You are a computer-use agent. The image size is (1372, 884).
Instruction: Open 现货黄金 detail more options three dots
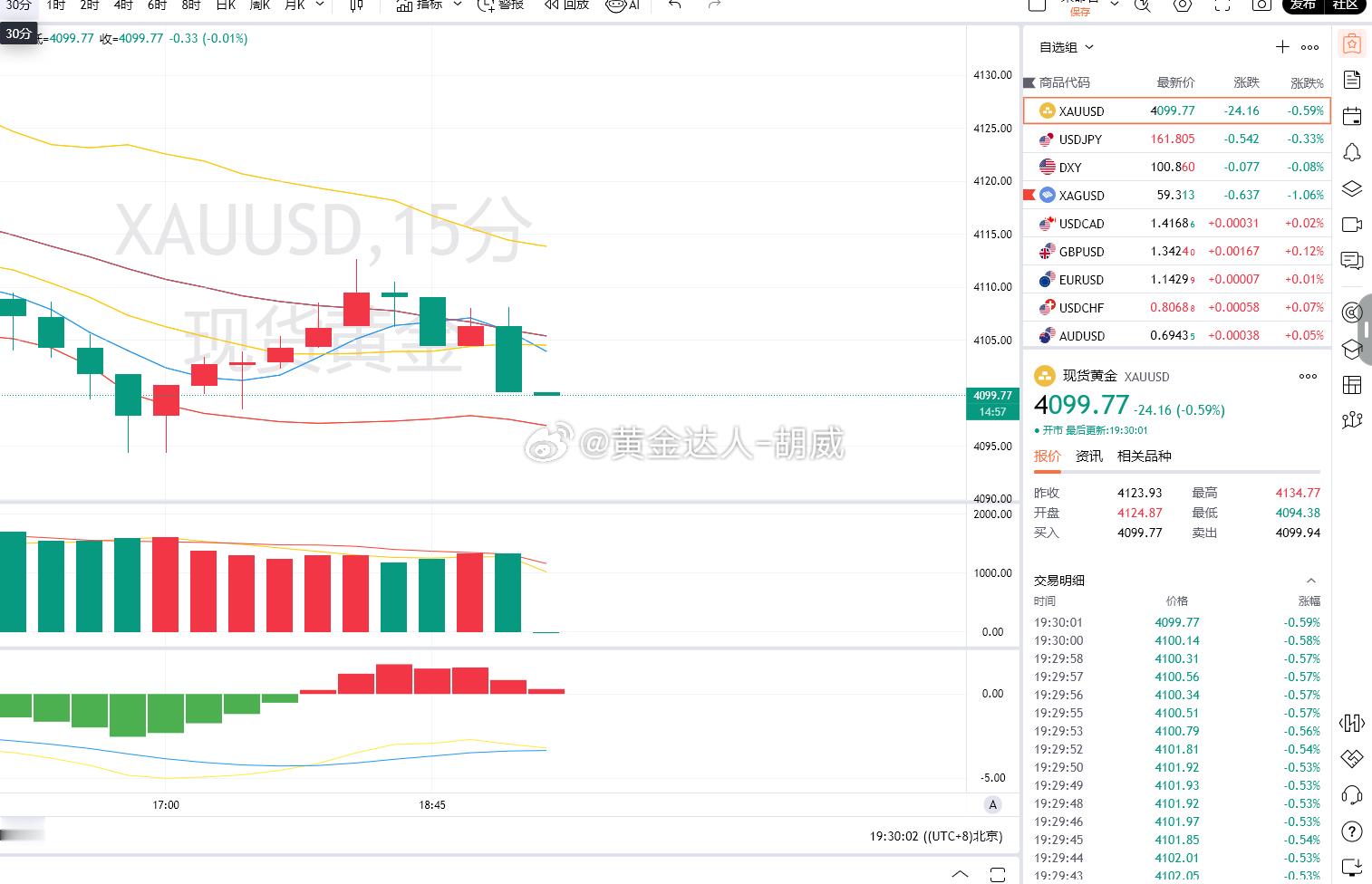point(1308,376)
